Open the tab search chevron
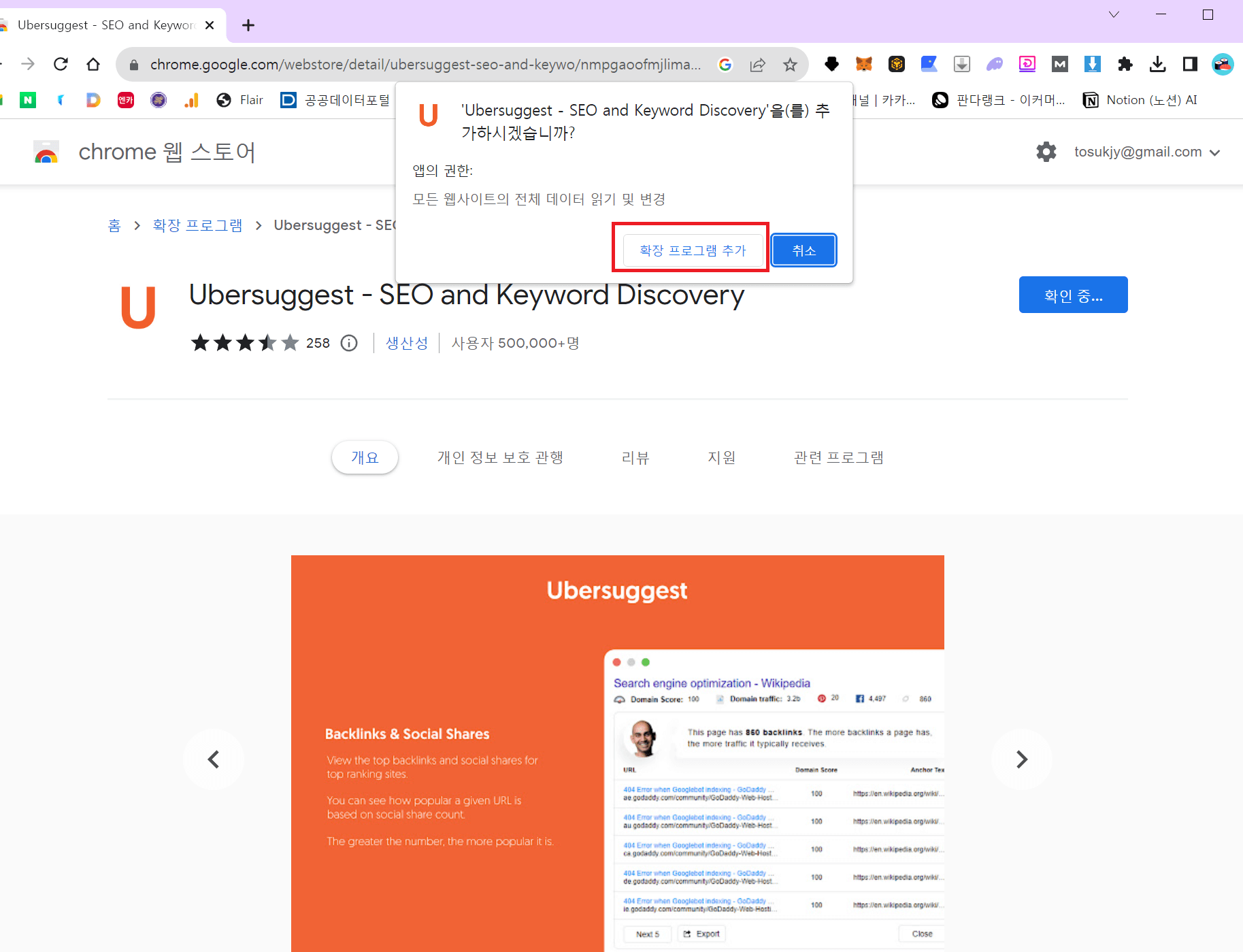The height and width of the screenshot is (952, 1243). (x=1114, y=15)
